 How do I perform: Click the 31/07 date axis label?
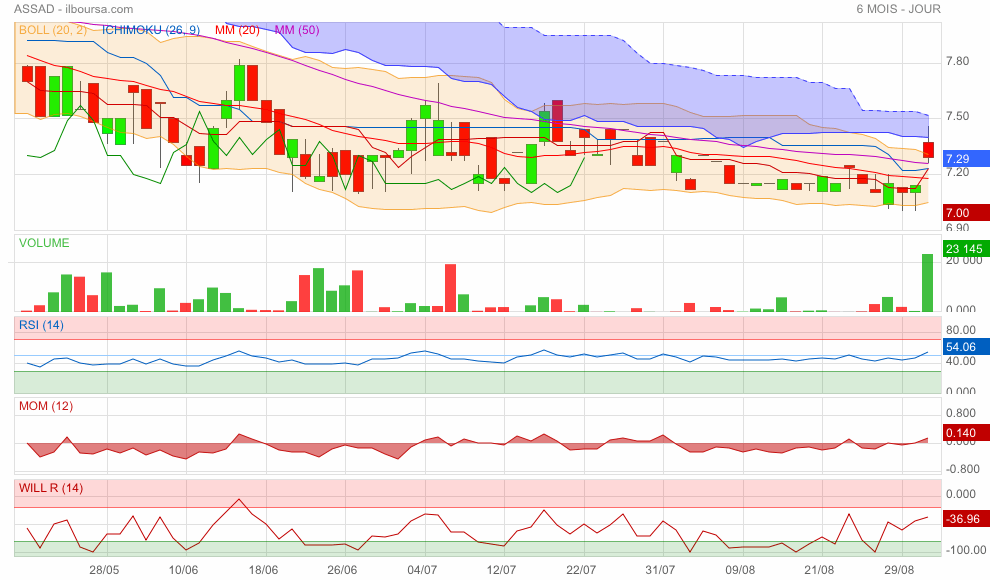(660, 570)
